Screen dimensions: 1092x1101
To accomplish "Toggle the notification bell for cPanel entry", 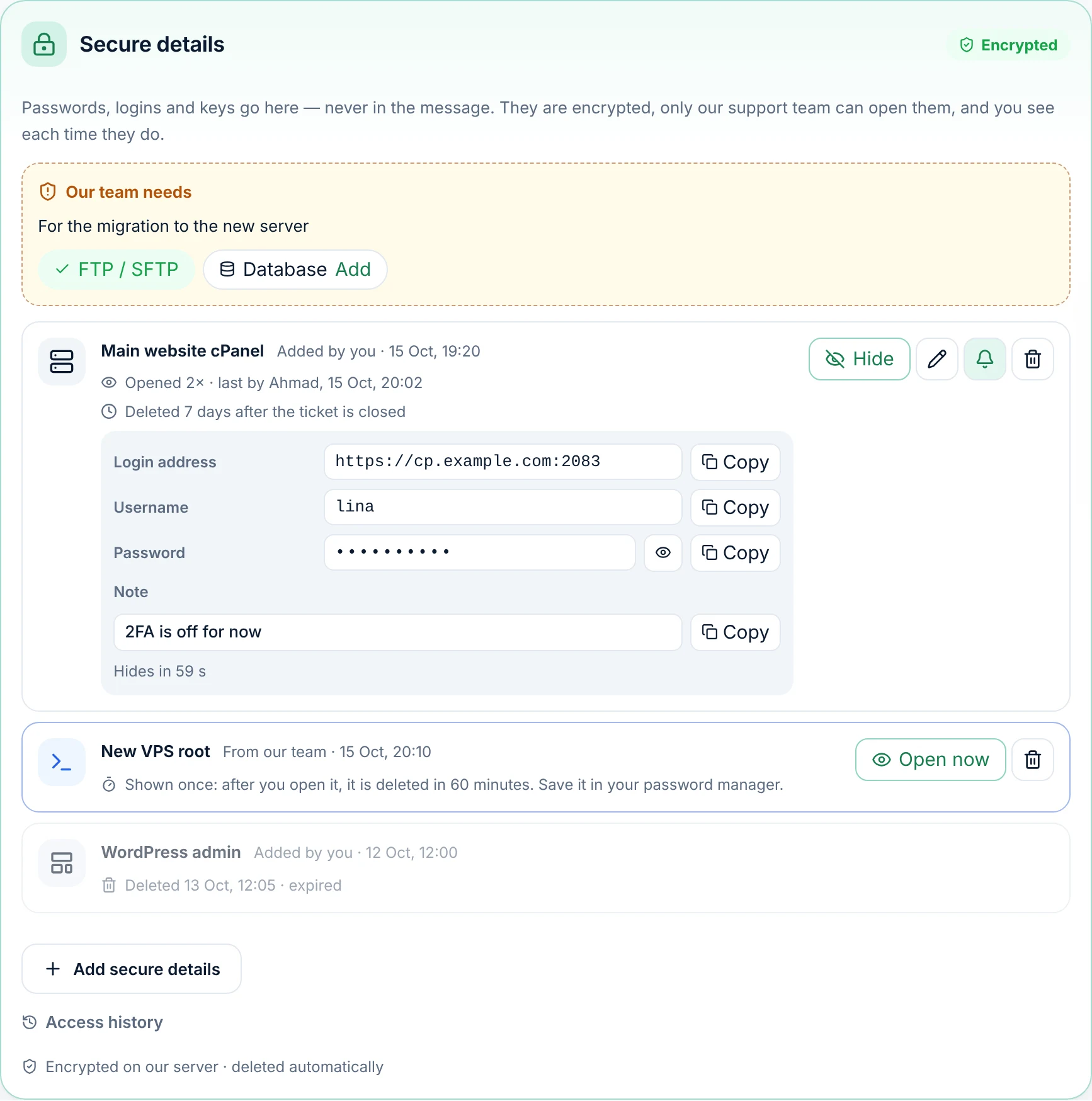I will pyautogui.click(x=985, y=359).
